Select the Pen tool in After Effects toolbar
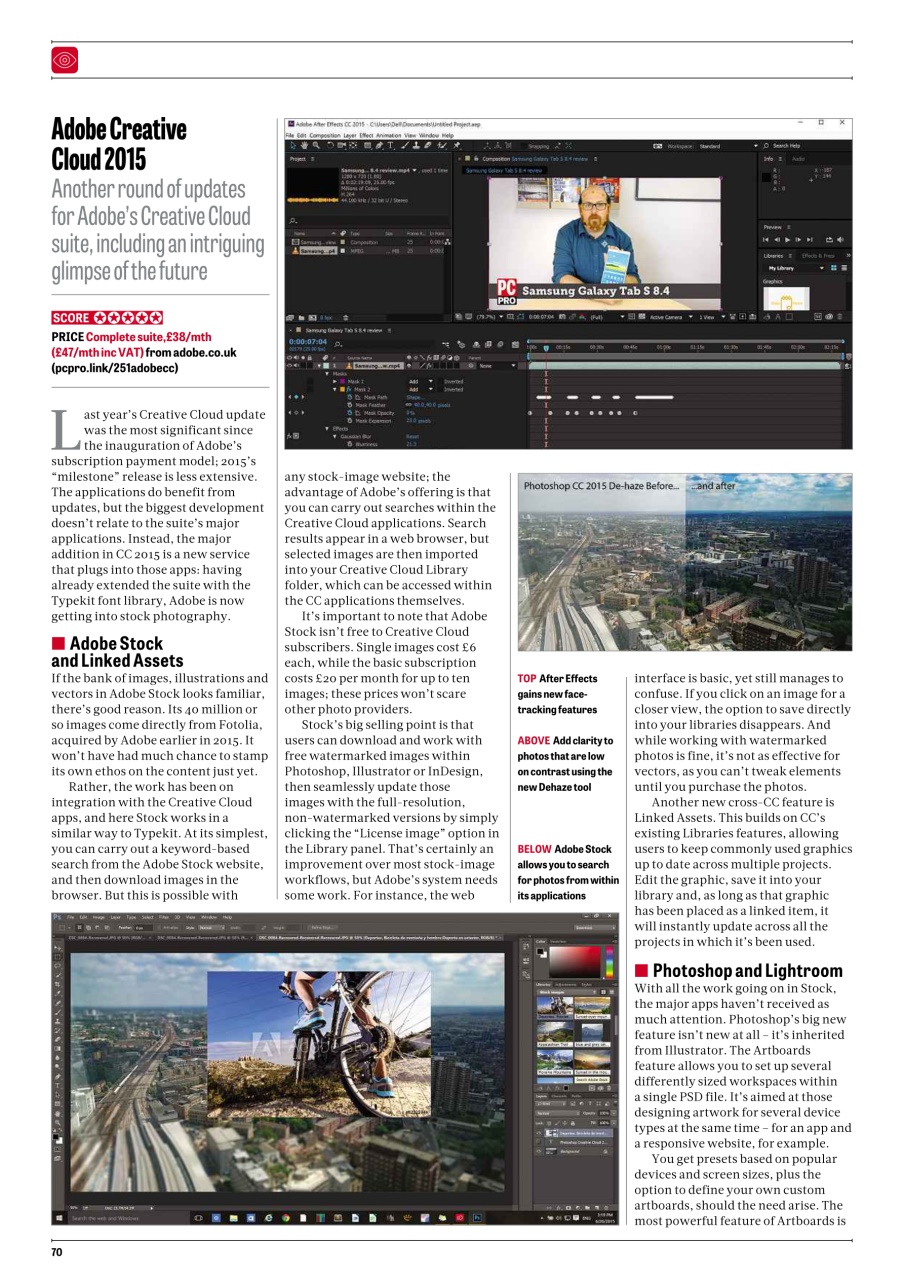The width and height of the screenshot is (904, 1280). 378,146
